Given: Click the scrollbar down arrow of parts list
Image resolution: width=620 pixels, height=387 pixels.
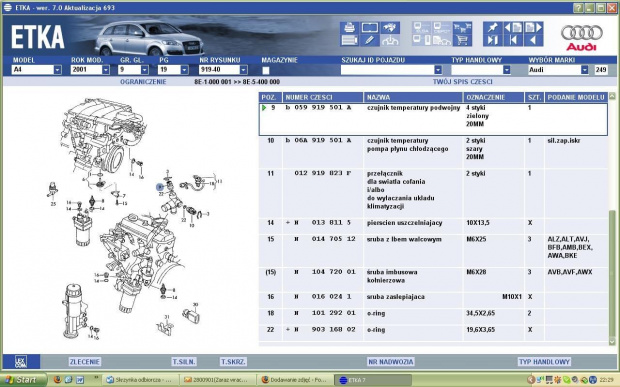Looking at the screenshot, I should (612, 342).
